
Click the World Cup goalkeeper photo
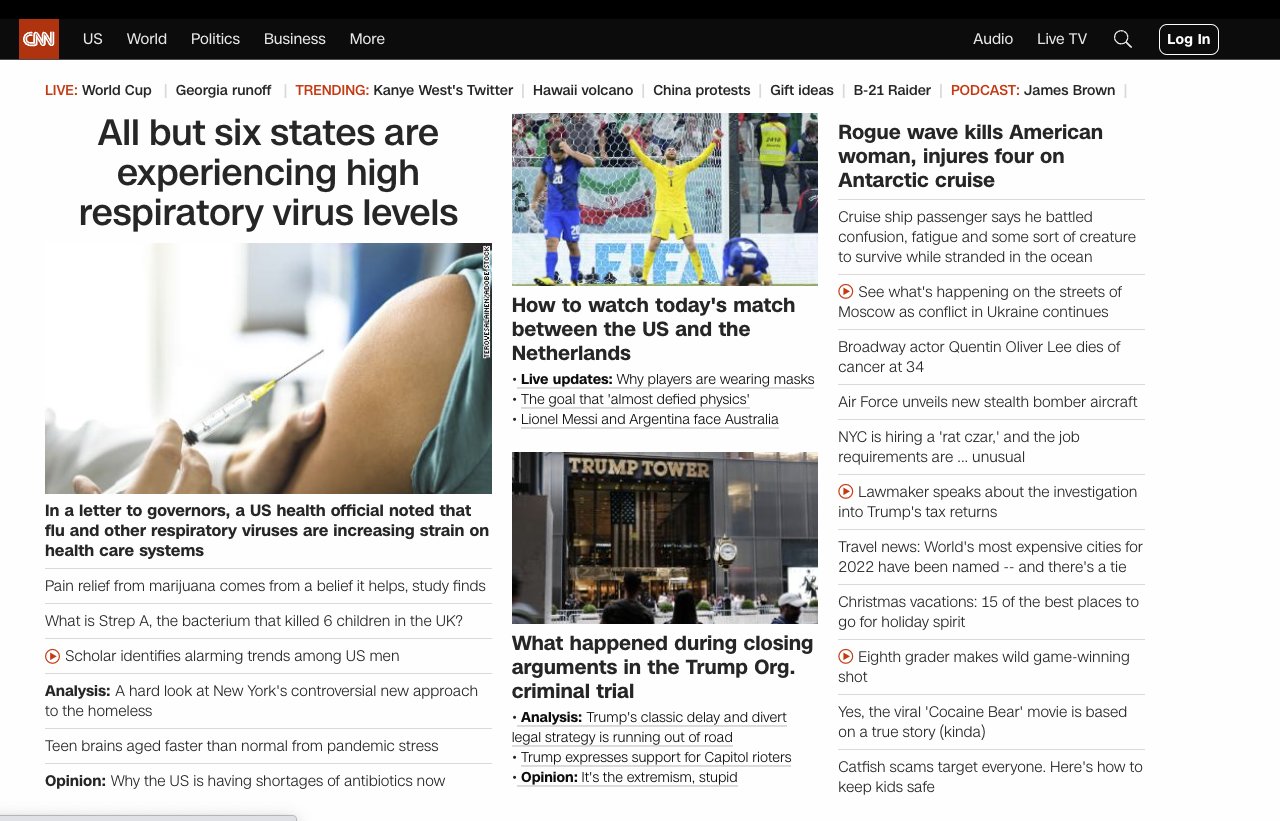tap(665, 199)
